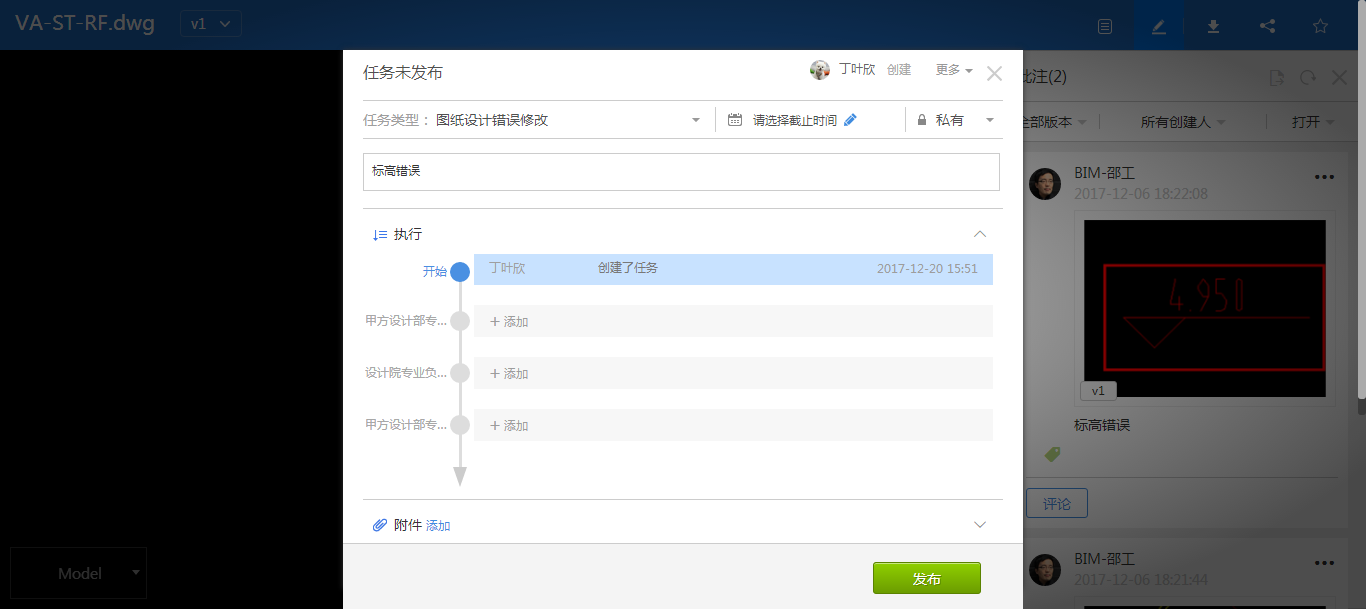Click the calendar icon next to deadline field

(735, 118)
